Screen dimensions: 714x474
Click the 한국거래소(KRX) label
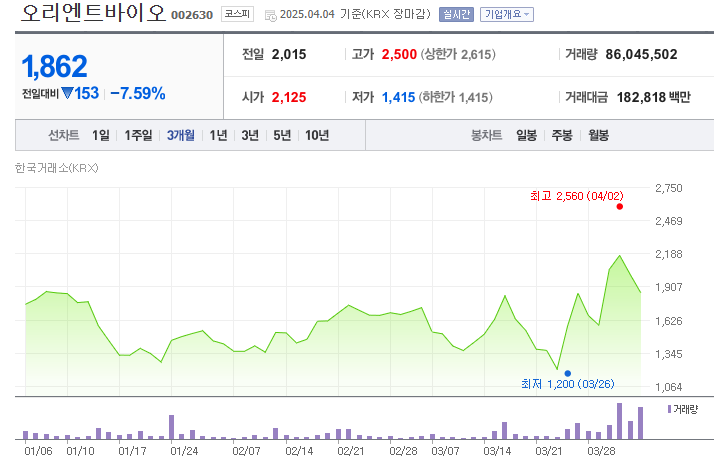coord(56,168)
